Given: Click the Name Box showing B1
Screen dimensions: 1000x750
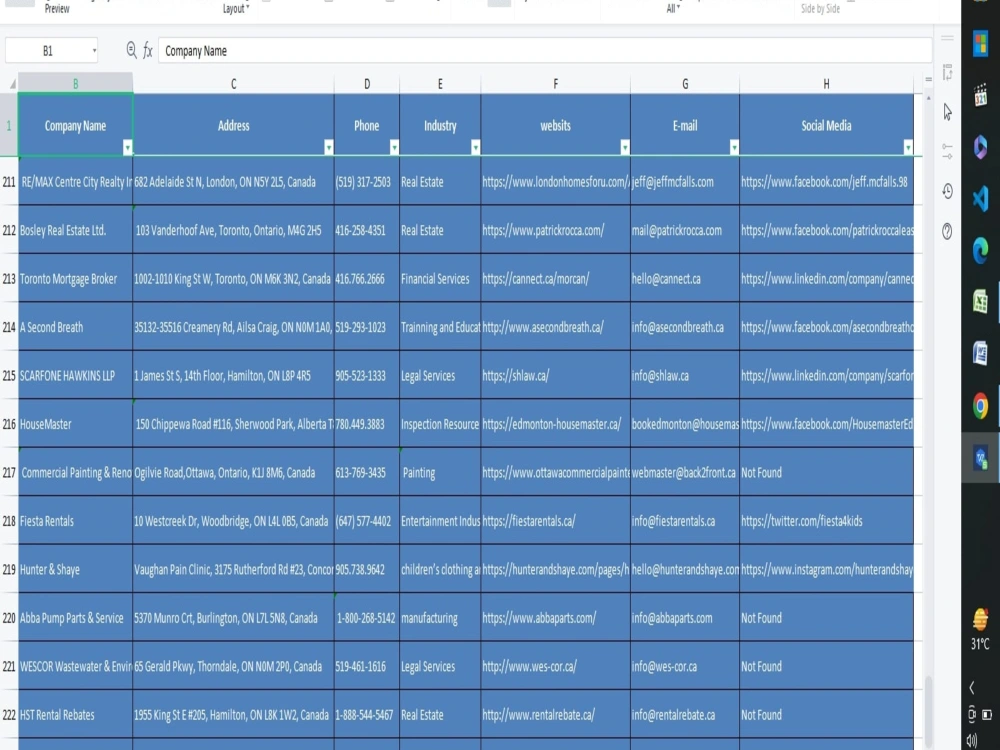Looking at the screenshot, I should point(52,50).
